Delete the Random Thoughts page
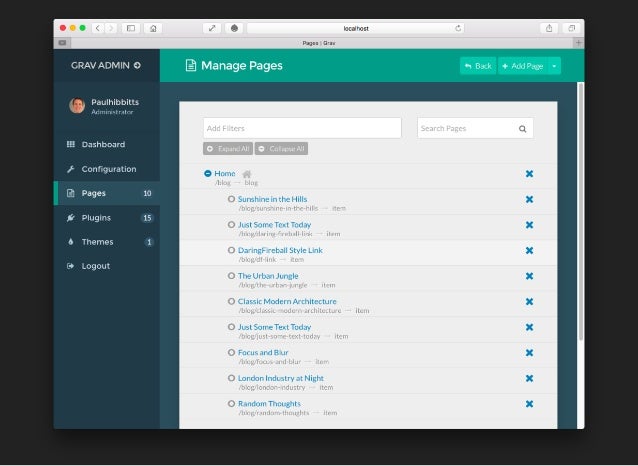The width and height of the screenshot is (638, 466). 529,404
